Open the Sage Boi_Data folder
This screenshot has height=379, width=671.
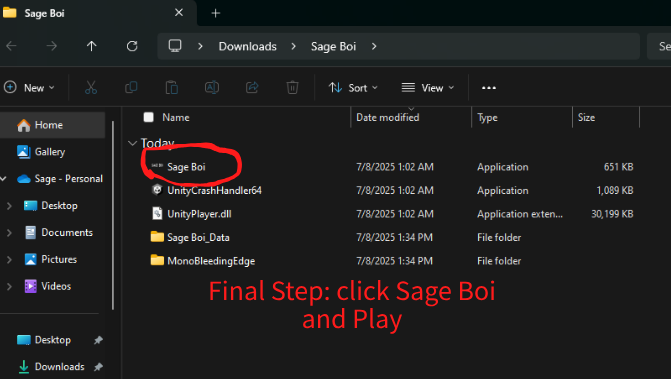[198, 237]
